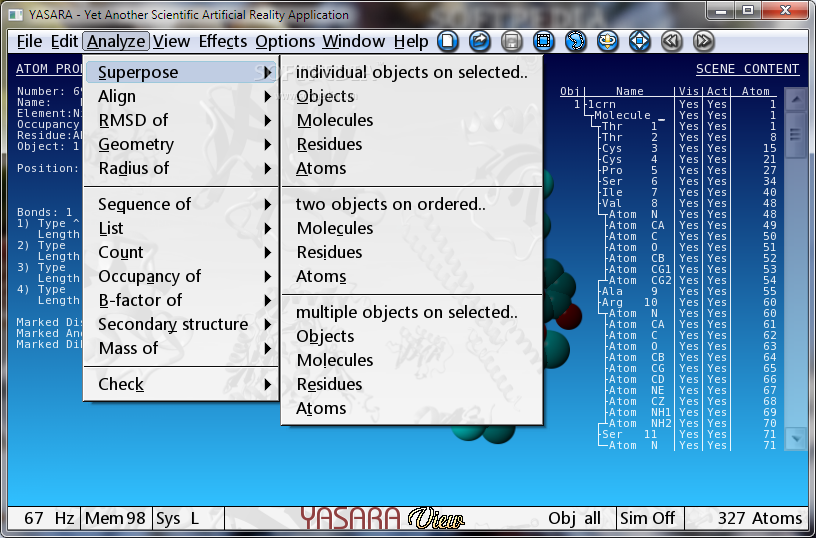Open the File menu
The height and width of the screenshot is (538, 816).
tap(29, 41)
